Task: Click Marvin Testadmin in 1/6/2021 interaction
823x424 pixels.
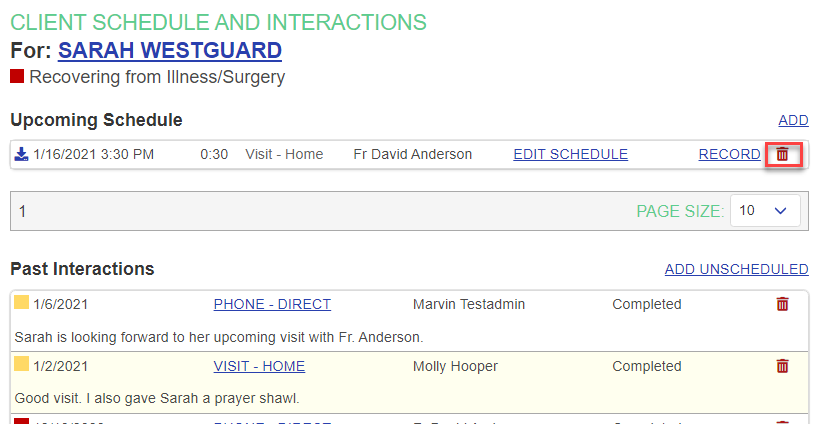Action: [x=468, y=304]
